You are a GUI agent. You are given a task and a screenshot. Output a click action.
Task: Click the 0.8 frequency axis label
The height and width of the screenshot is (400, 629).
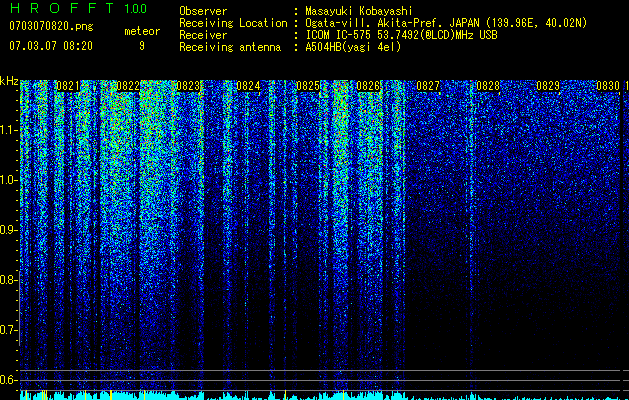[8, 280]
